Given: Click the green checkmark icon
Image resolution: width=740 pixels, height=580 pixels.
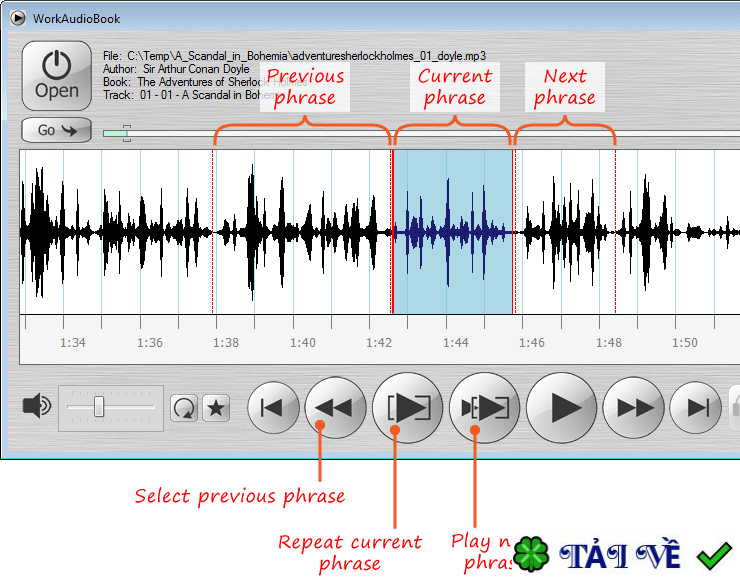Looking at the screenshot, I should pos(714,555).
